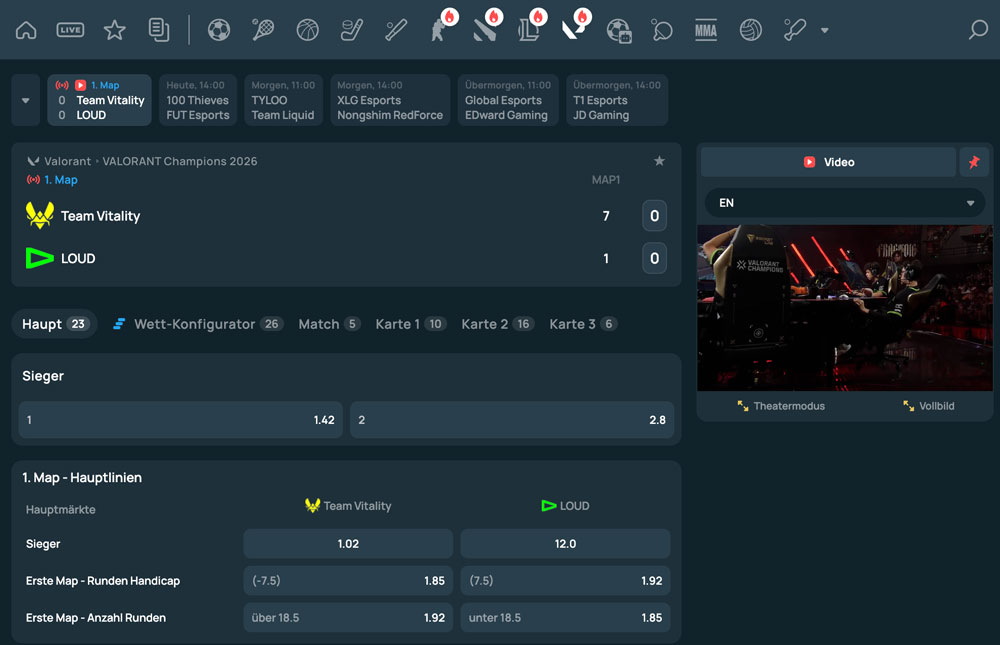Toggle the video pin icon
The image size is (1000, 645).
pyautogui.click(x=974, y=162)
